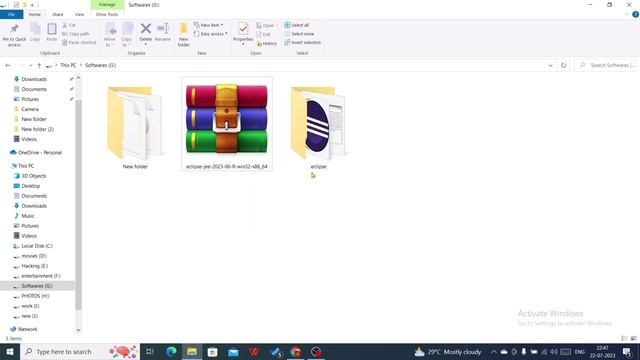Open the New item dropdown
Image resolution: width=640 pixels, height=360 pixels.
(x=209, y=25)
